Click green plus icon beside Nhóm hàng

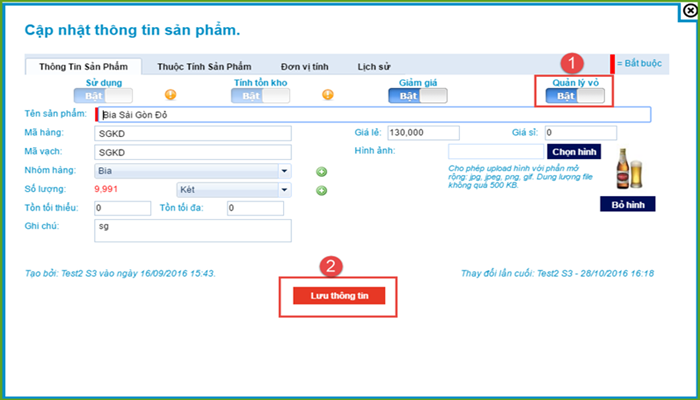pos(321,171)
